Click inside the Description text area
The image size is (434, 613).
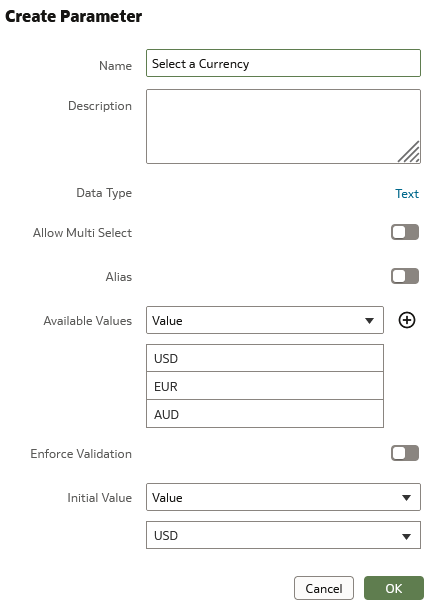click(283, 126)
